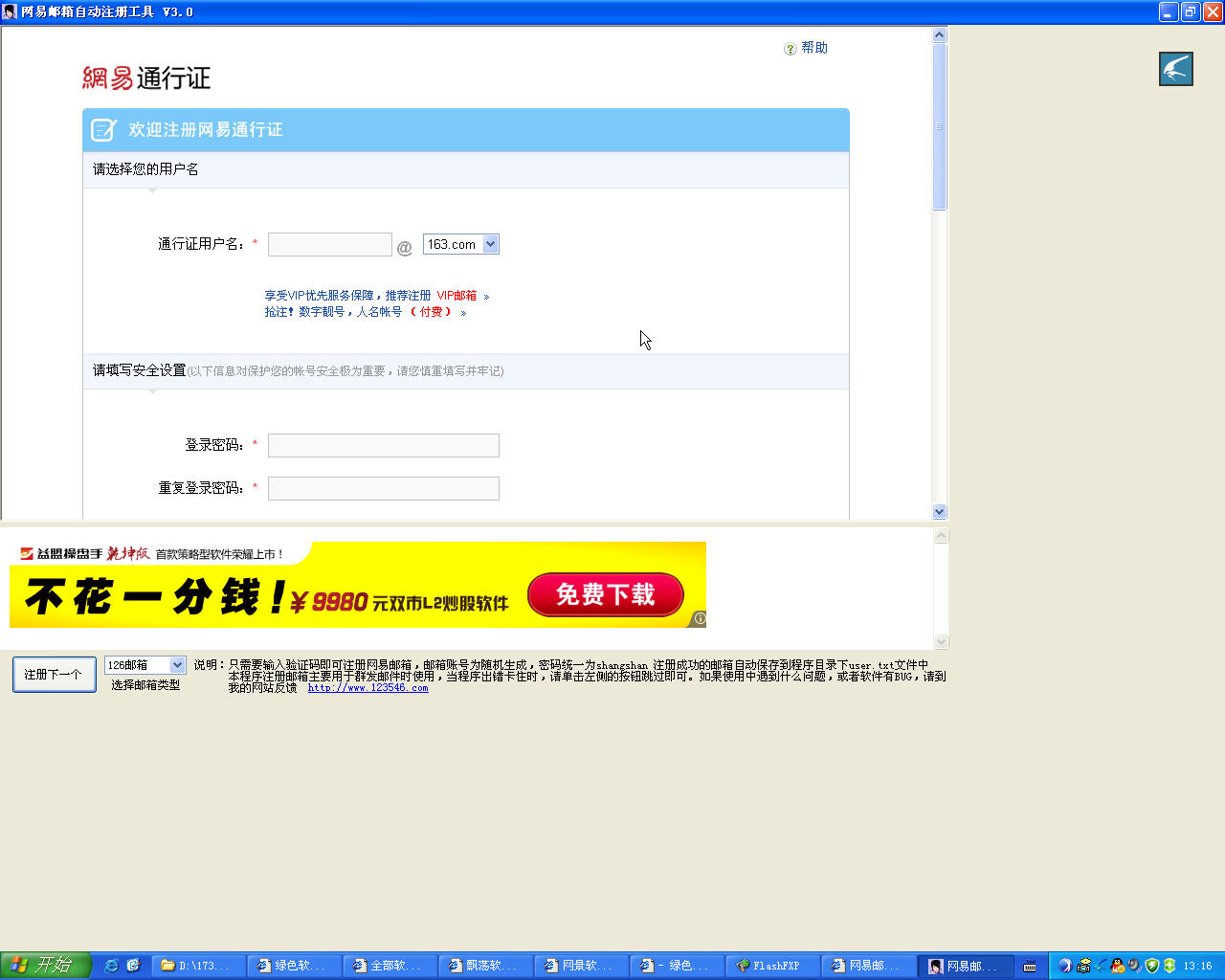
Task: Switch to the 全部软... taskbar window
Action: pyautogui.click(x=390, y=966)
